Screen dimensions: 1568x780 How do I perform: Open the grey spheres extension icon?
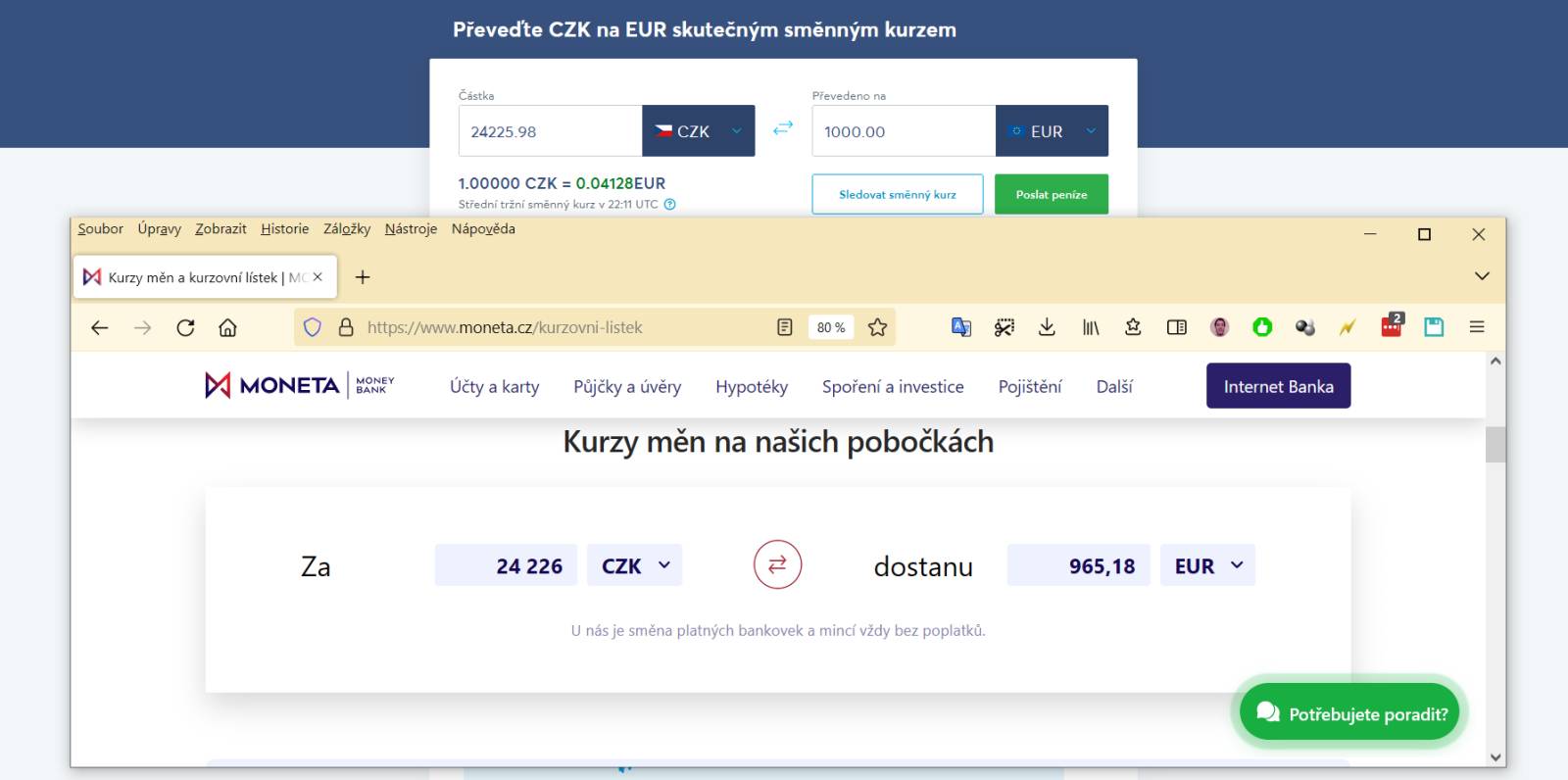pyautogui.click(x=1304, y=327)
